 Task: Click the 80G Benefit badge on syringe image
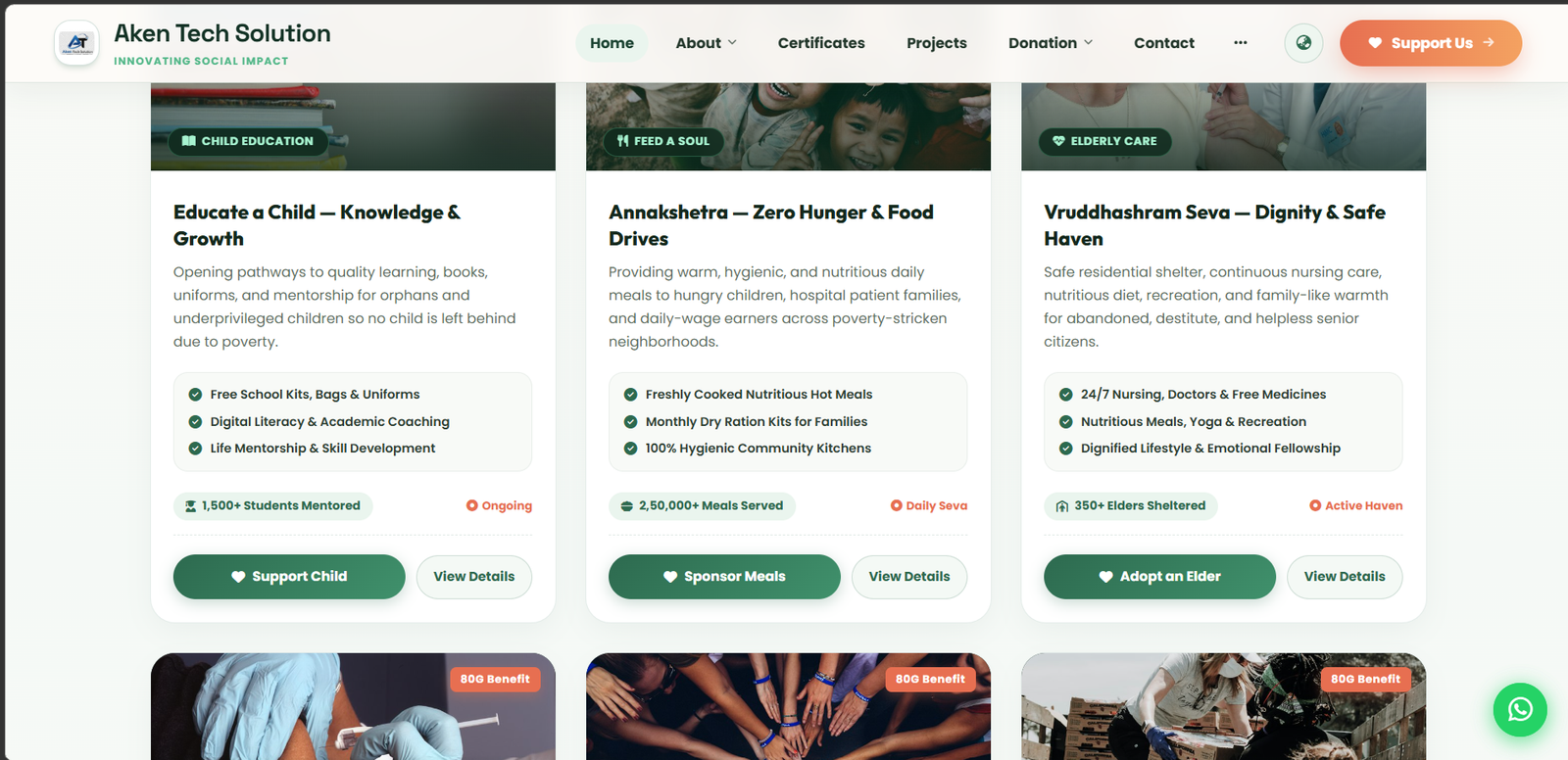(495, 679)
